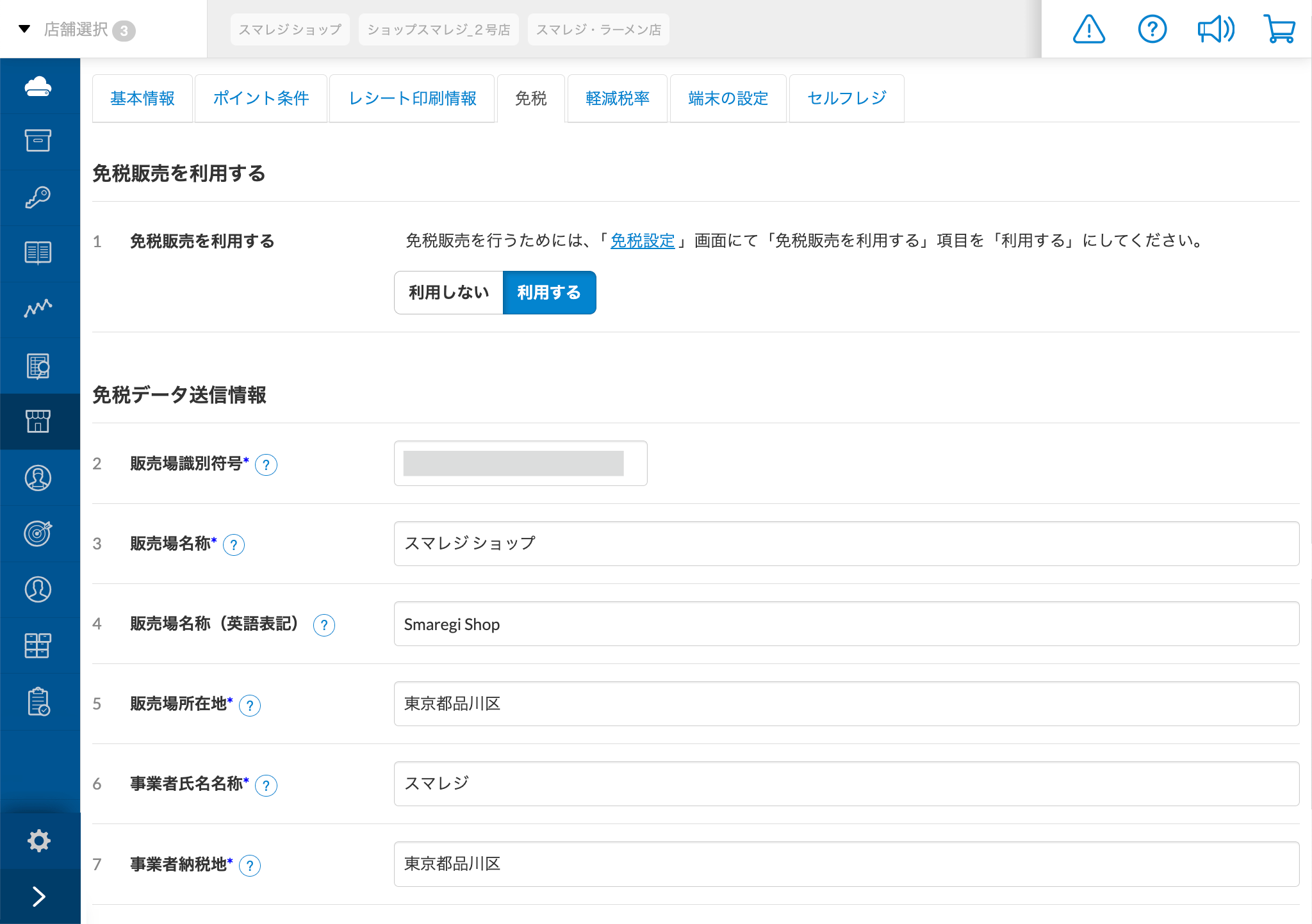1312x924 pixels.
Task: Open the warning alert icon
Action: pos(1089,29)
